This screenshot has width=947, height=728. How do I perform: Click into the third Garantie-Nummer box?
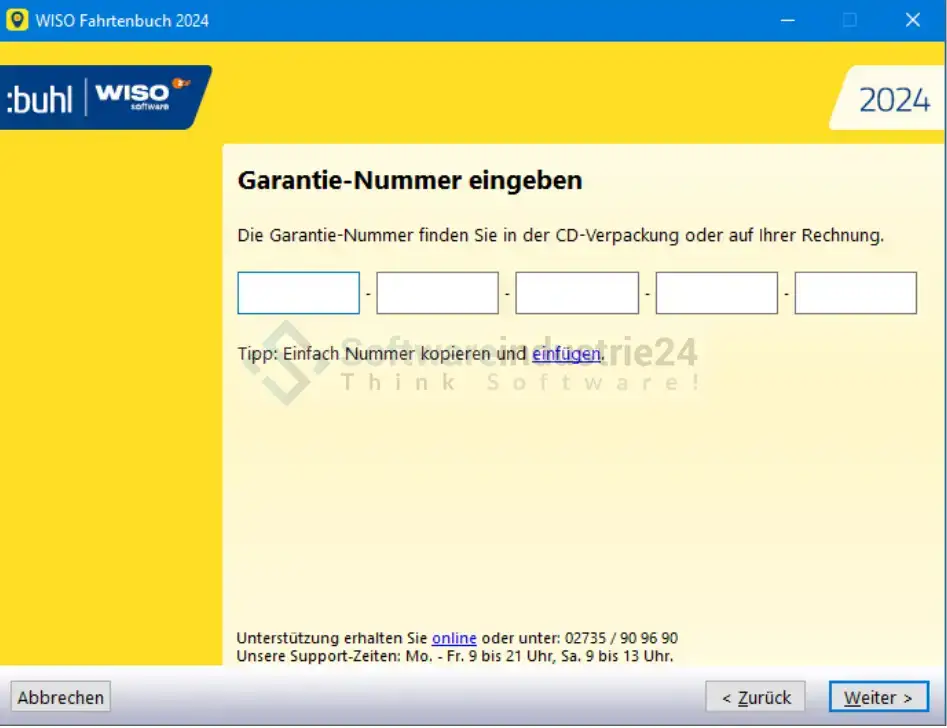(x=576, y=293)
